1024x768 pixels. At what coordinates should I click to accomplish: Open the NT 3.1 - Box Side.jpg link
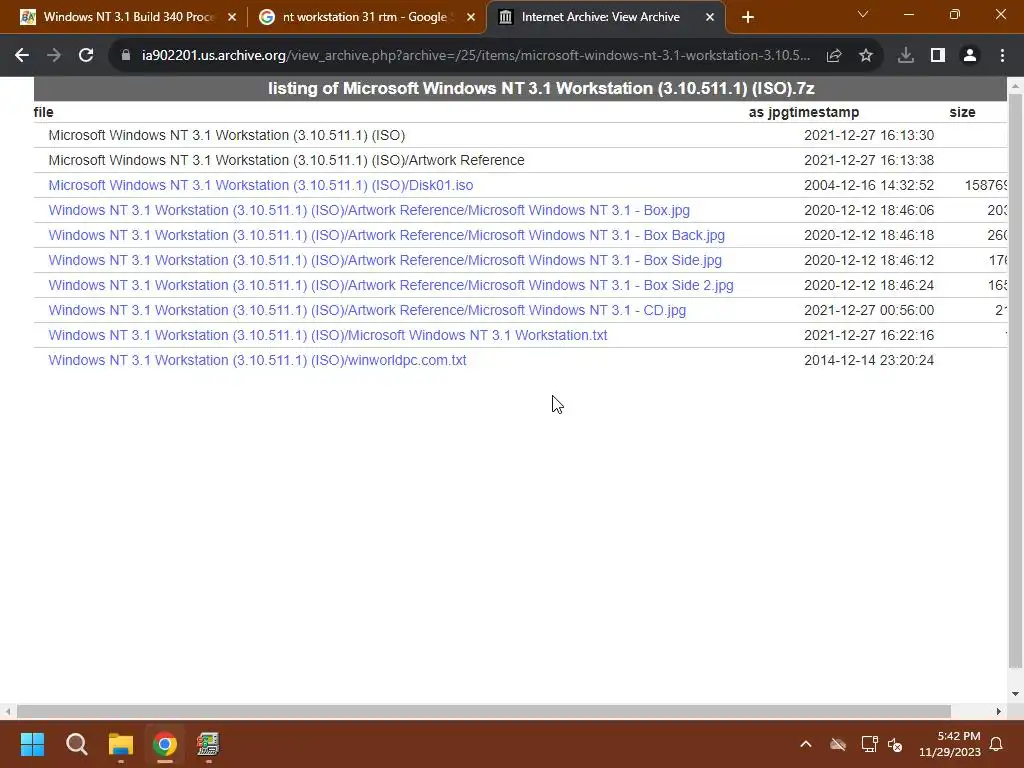point(385,261)
